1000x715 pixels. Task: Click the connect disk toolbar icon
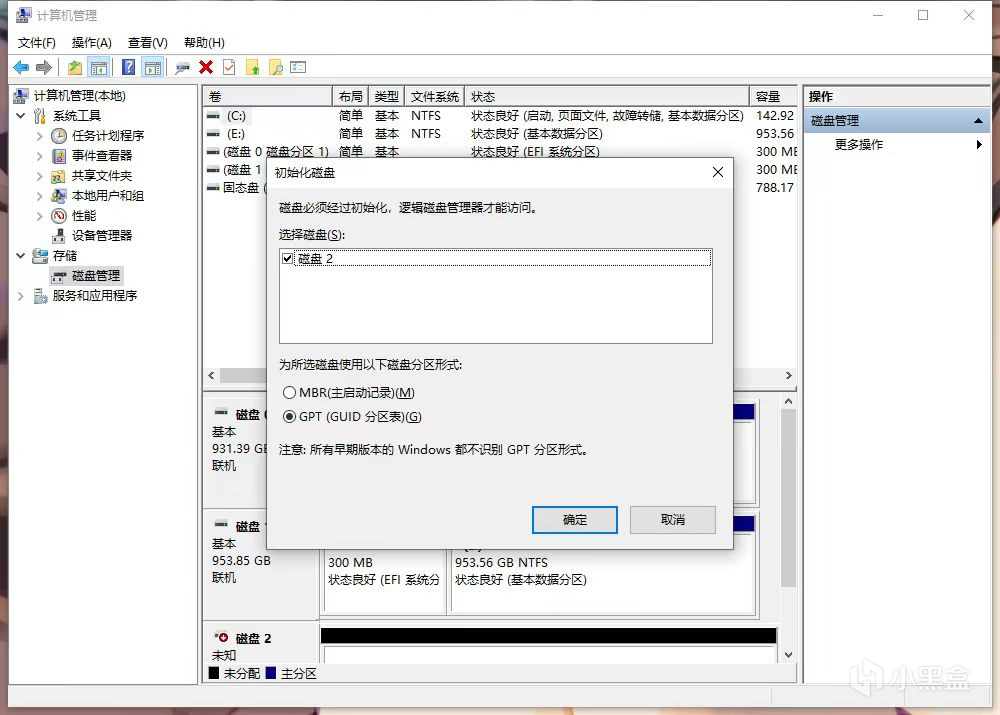coord(182,68)
